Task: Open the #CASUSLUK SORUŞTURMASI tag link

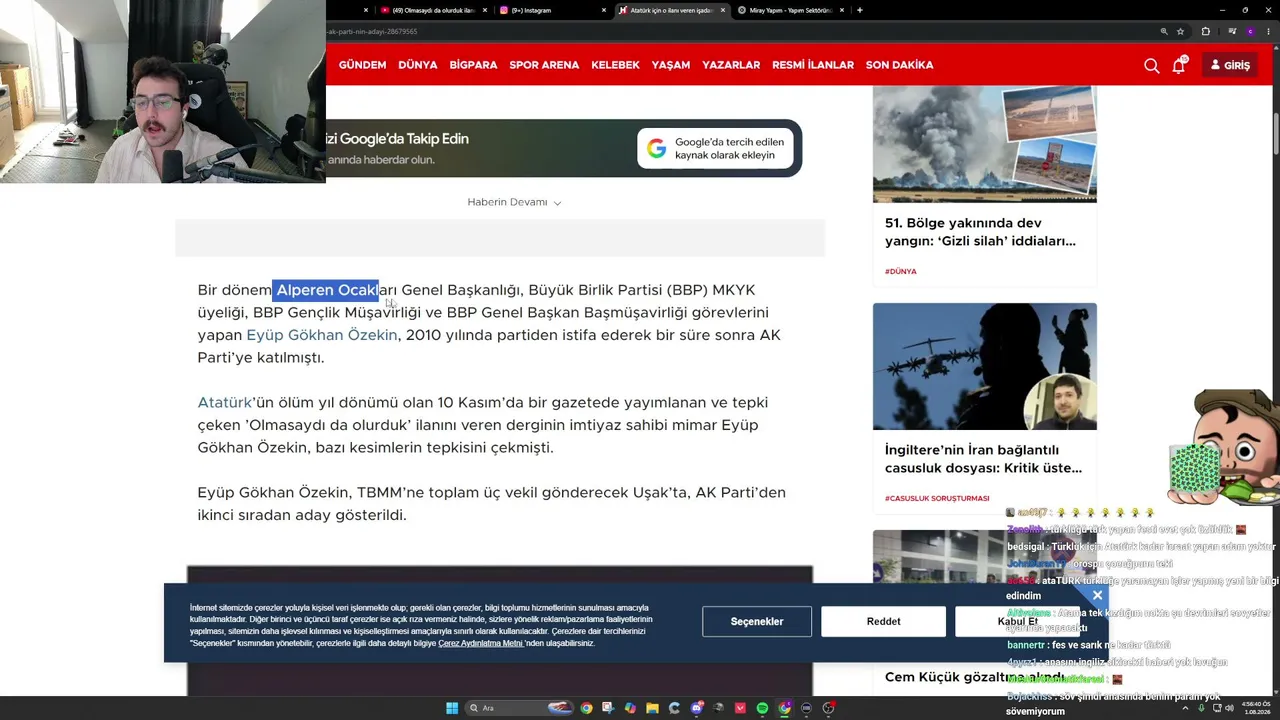Action: (x=937, y=498)
